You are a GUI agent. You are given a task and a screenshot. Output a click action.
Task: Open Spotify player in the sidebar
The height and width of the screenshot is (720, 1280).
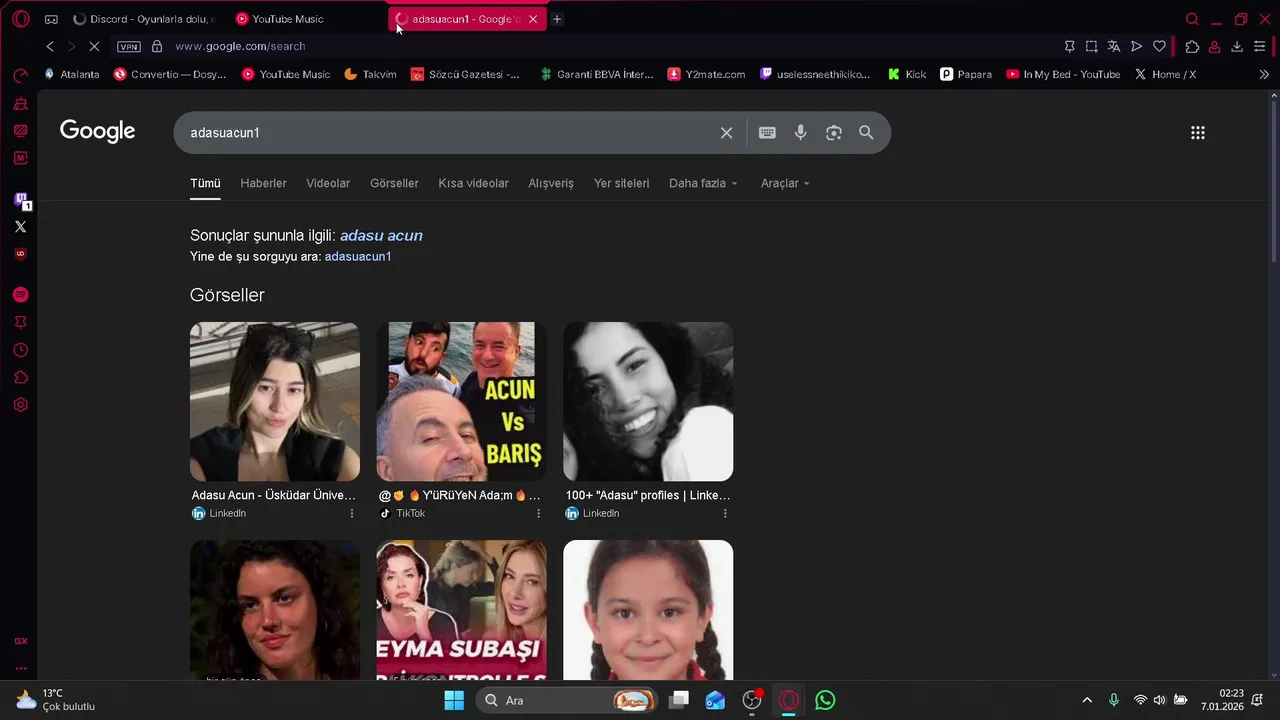click(20, 295)
